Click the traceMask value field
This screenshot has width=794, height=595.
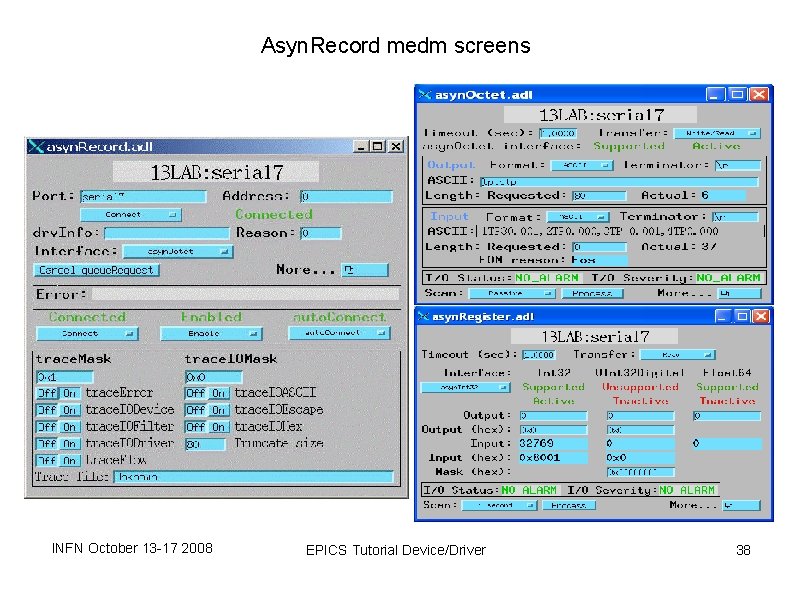coord(65,377)
